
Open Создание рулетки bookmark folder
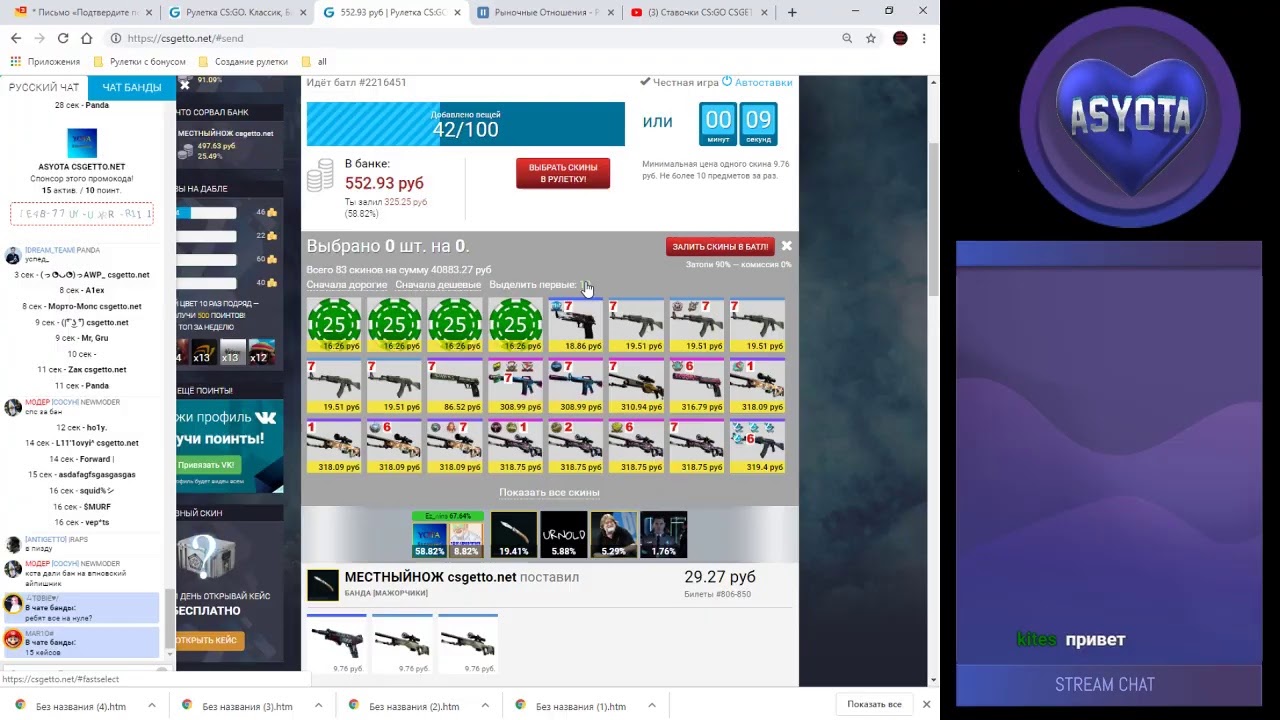pyautogui.click(x=243, y=61)
